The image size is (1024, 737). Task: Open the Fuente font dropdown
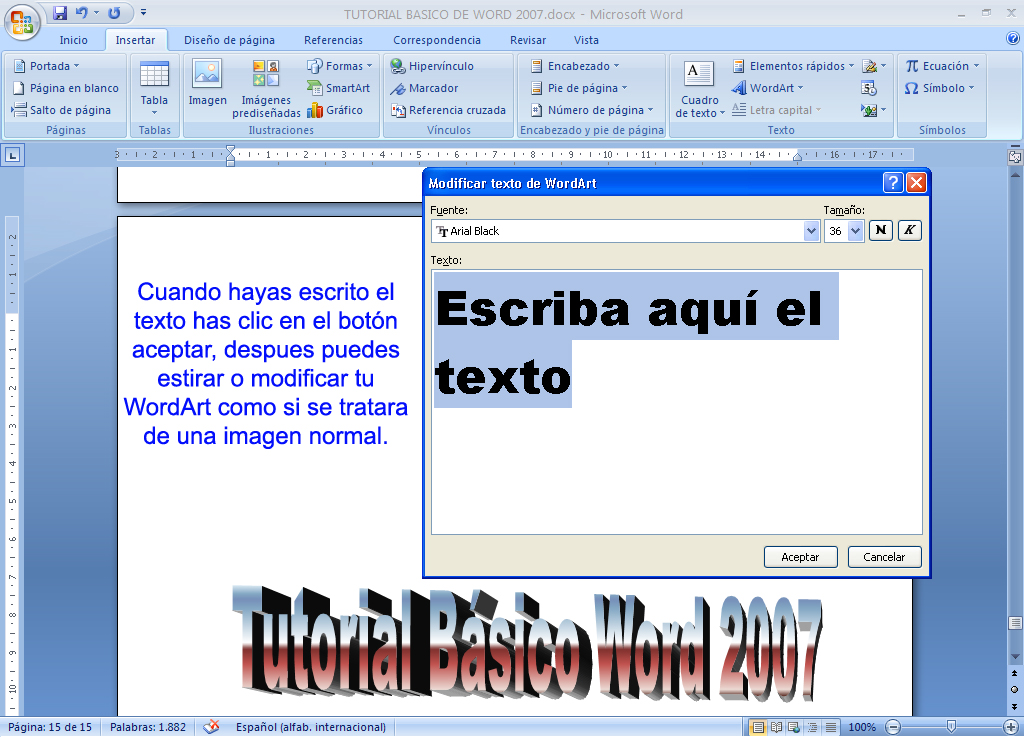click(811, 230)
